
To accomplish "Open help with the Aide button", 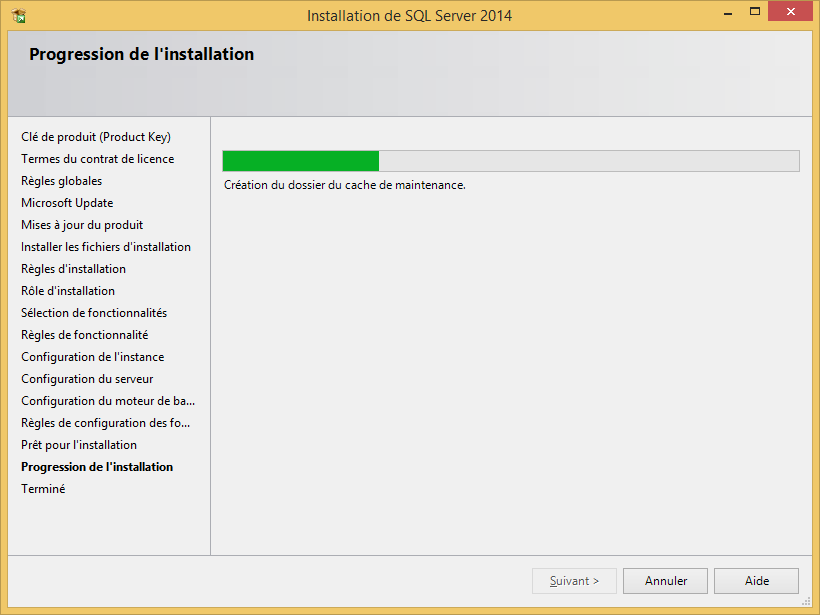I will (x=756, y=580).
